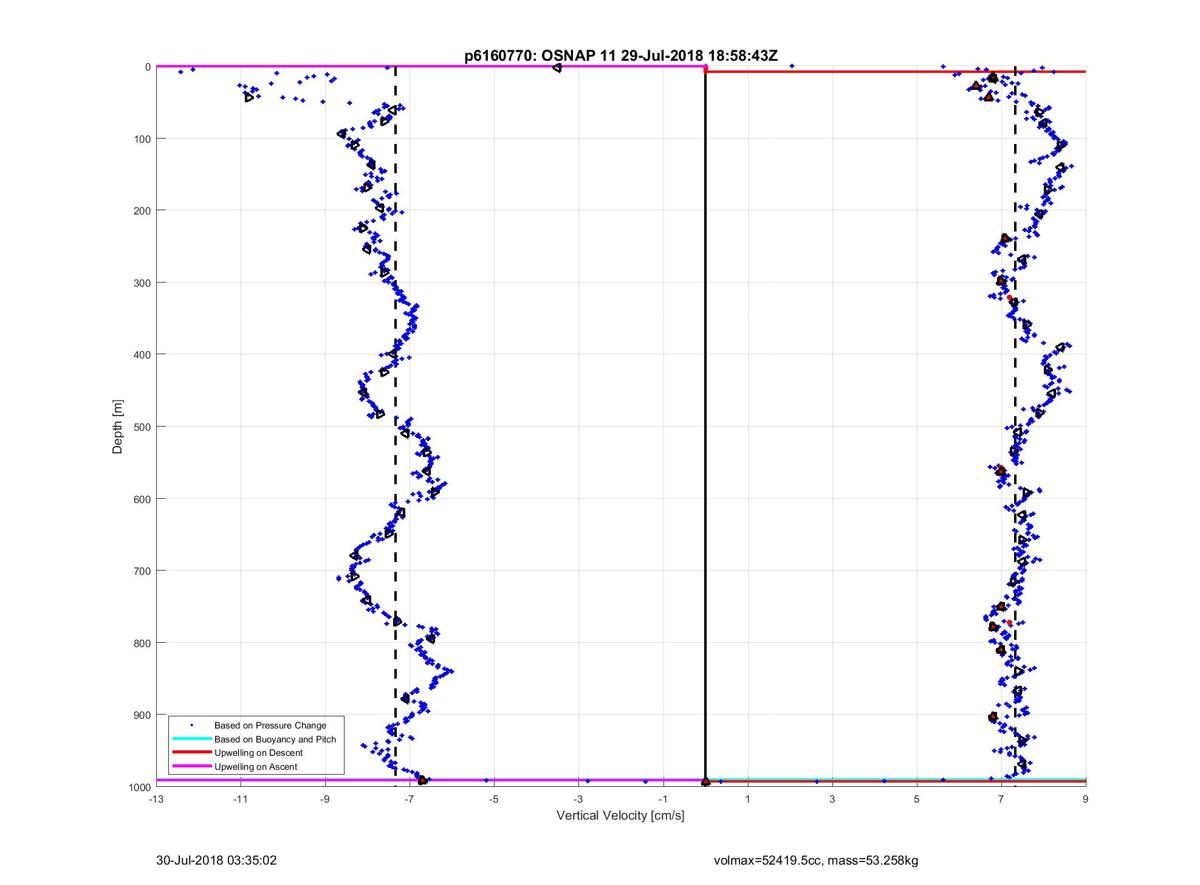Click the positive velocity tick label '3'
This screenshot has width=1200, height=885.
[832, 799]
